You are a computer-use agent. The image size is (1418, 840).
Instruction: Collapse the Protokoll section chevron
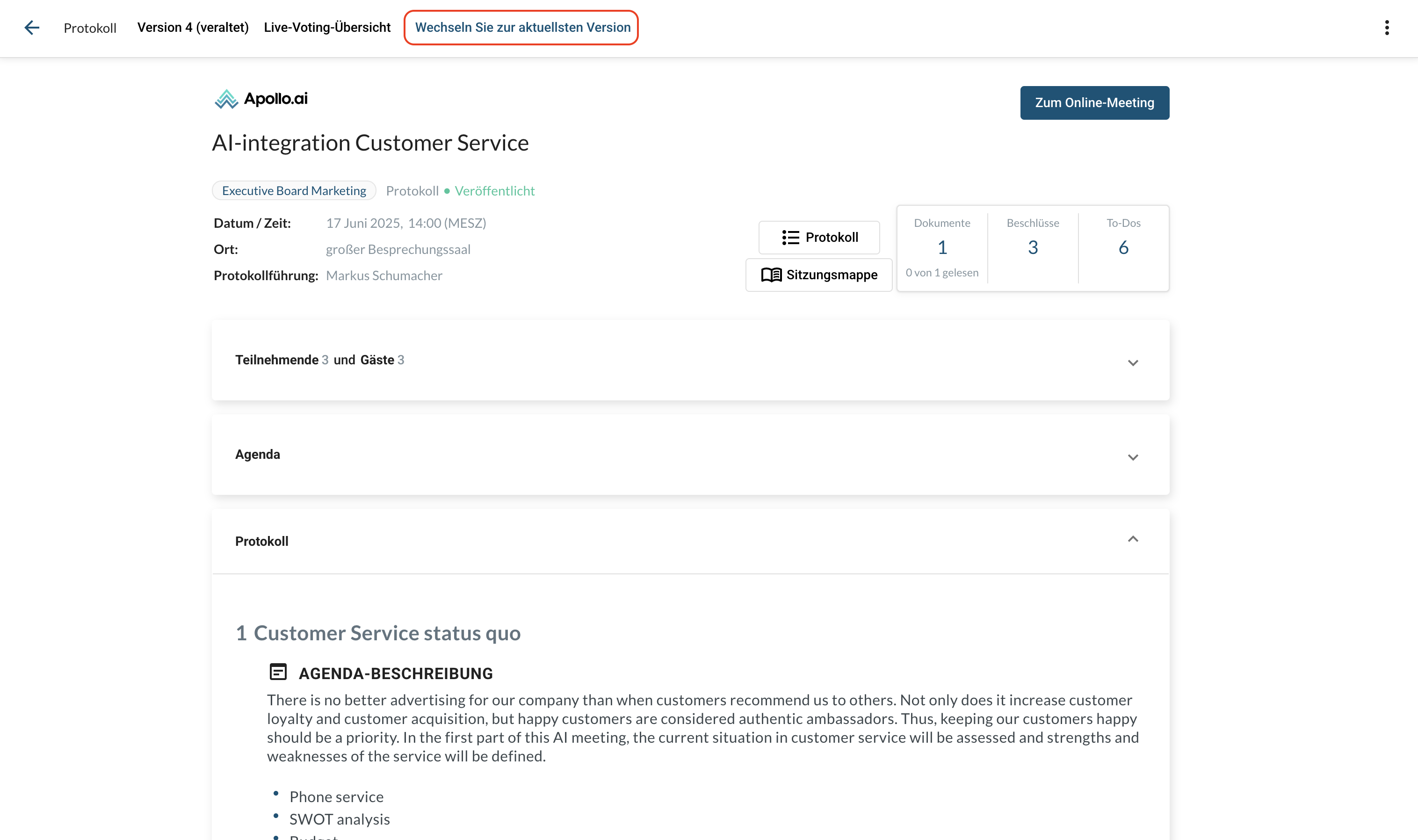pyautogui.click(x=1132, y=539)
